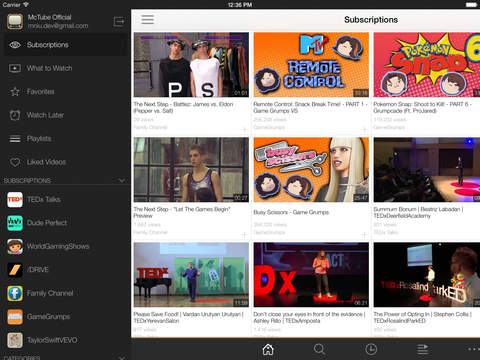The width and height of the screenshot is (480, 360).
Task: Click the star icon for Favorites
Action: click(x=15, y=91)
